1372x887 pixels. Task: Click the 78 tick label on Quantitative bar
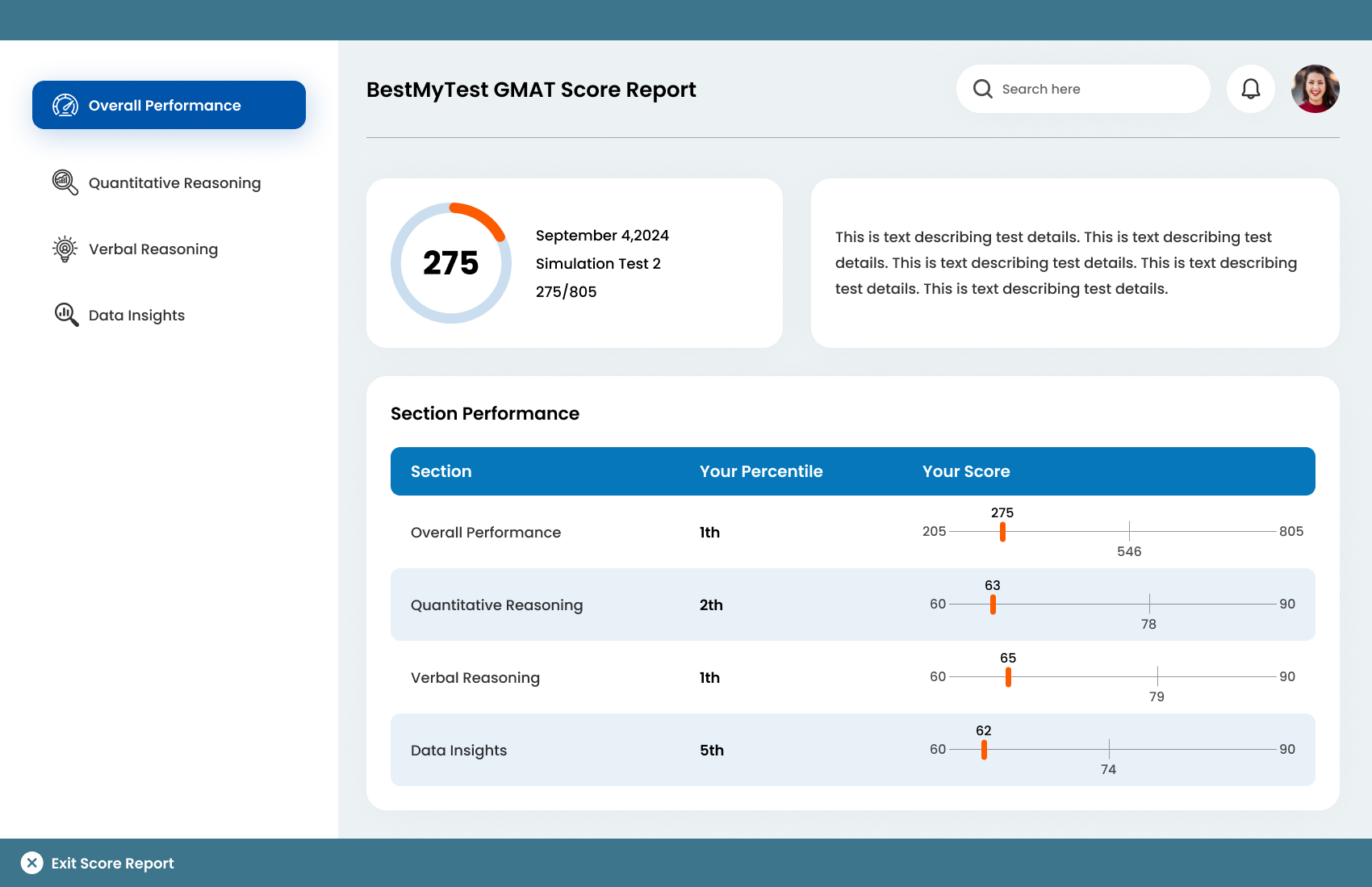coord(1148,624)
